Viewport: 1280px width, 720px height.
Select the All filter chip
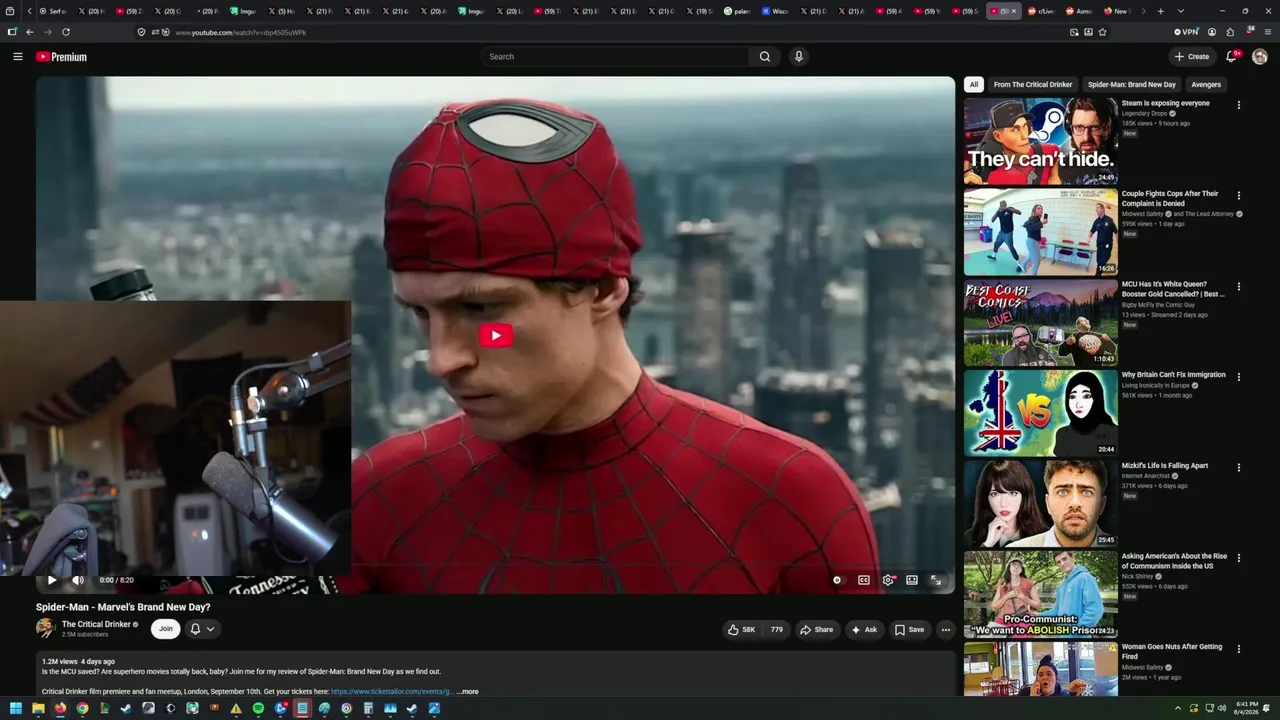(x=974, y=85)
